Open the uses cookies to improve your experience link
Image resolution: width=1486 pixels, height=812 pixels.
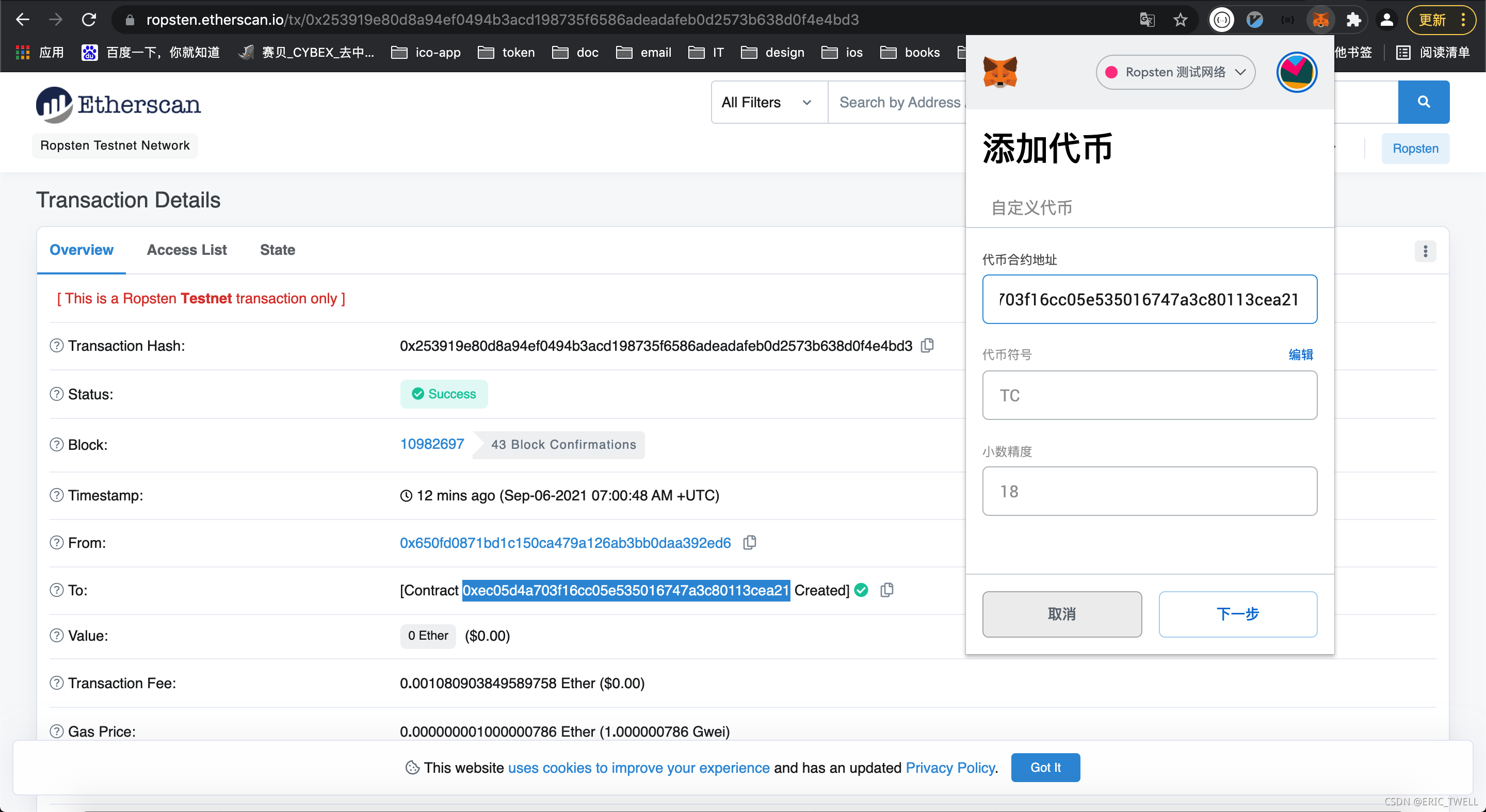[639, 768]
